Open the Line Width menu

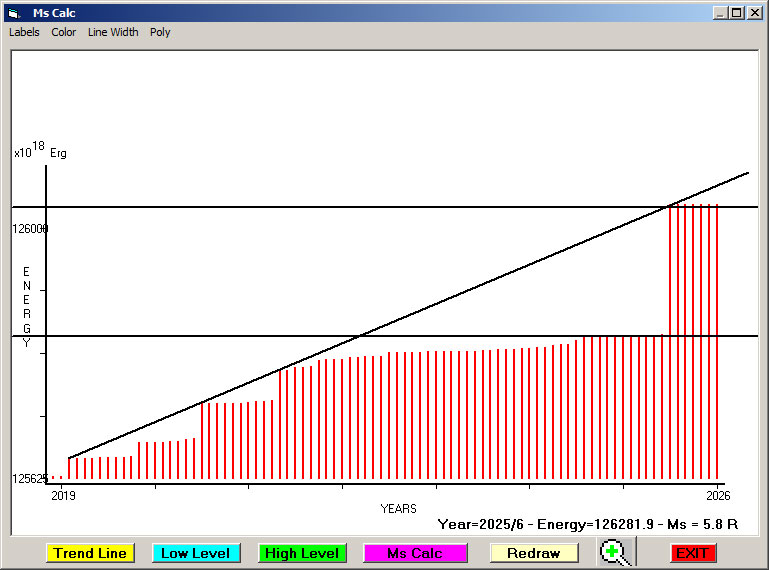pyautogui.click(x=113, y=32)
